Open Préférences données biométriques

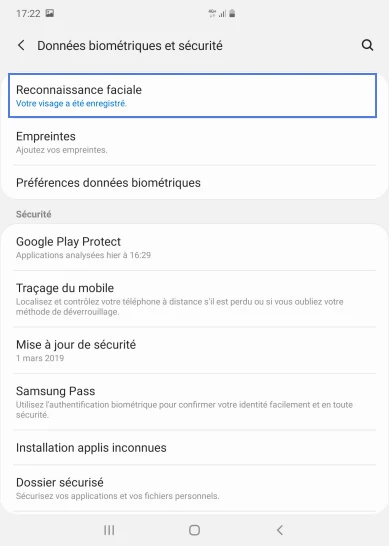tap(194, 183)
